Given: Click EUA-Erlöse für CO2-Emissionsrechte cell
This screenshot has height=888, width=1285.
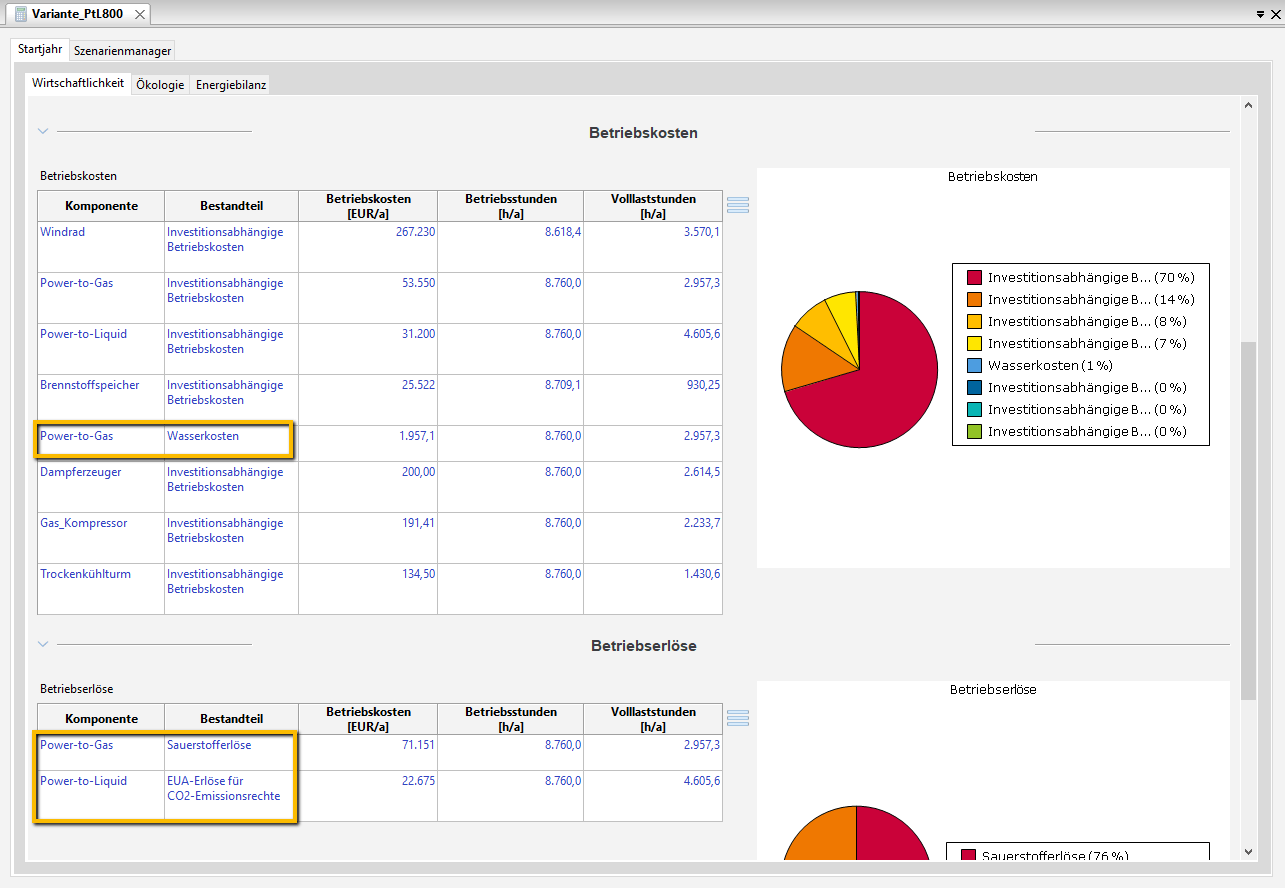Looking at the screenshot, I should pyautogui.click(x=231, y=796).
